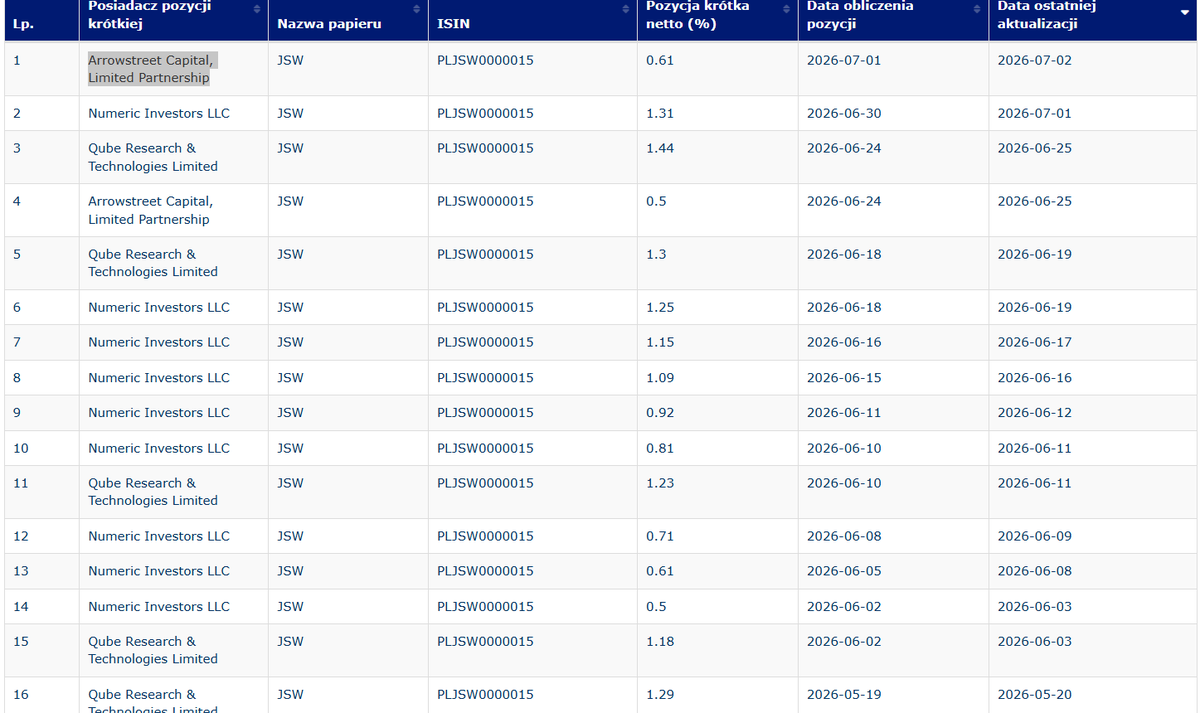Sort by Nazwa papieru column arrows
1200x713 pixels.
pos(416,9)
